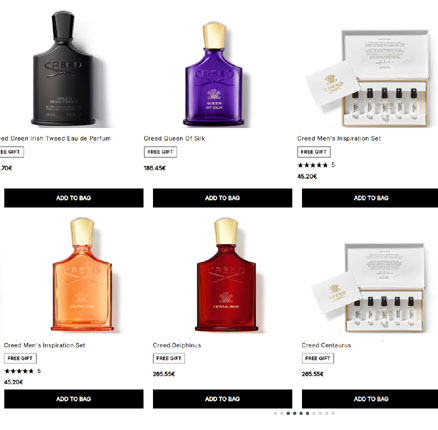Viewport: 438px width, 430px height.
Task: Open the red Centaurus bottle image
Action: point(226,274)
